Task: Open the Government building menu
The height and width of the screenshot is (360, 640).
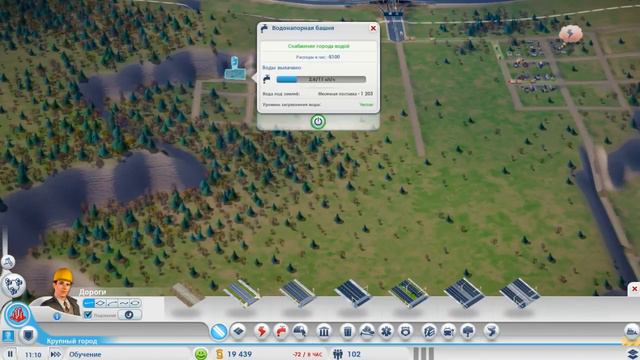Action: pos(324,331)
